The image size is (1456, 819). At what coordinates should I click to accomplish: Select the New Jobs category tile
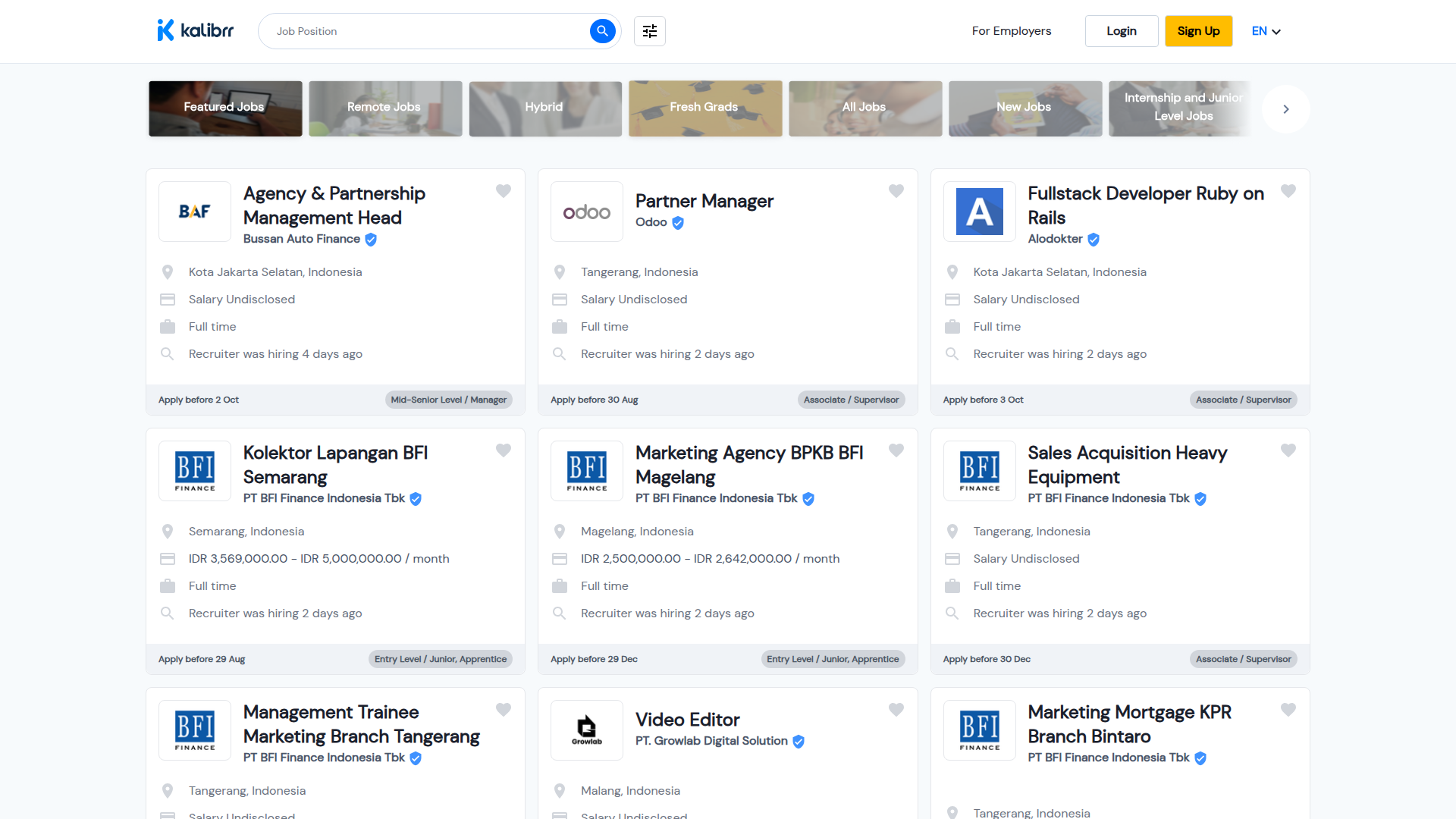[1025, 108]
